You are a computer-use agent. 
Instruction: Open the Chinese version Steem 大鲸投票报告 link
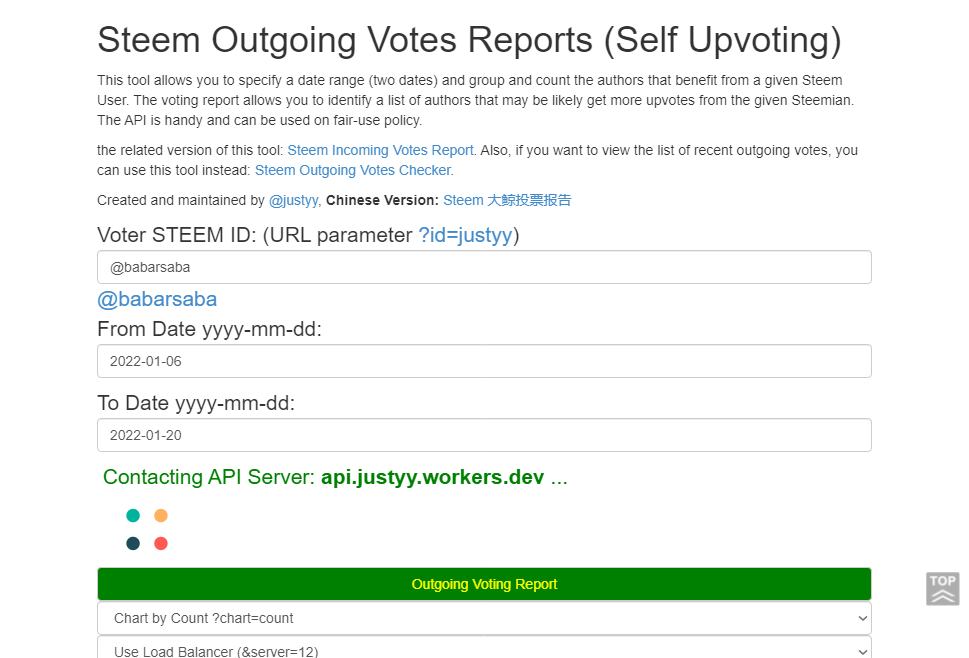click(507, 200)
